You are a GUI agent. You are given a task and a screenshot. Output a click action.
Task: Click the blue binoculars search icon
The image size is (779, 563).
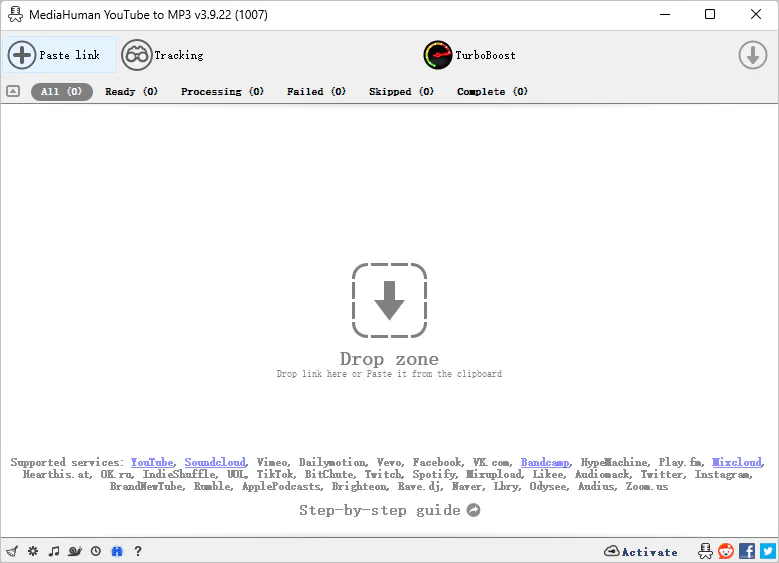[117, 551]
